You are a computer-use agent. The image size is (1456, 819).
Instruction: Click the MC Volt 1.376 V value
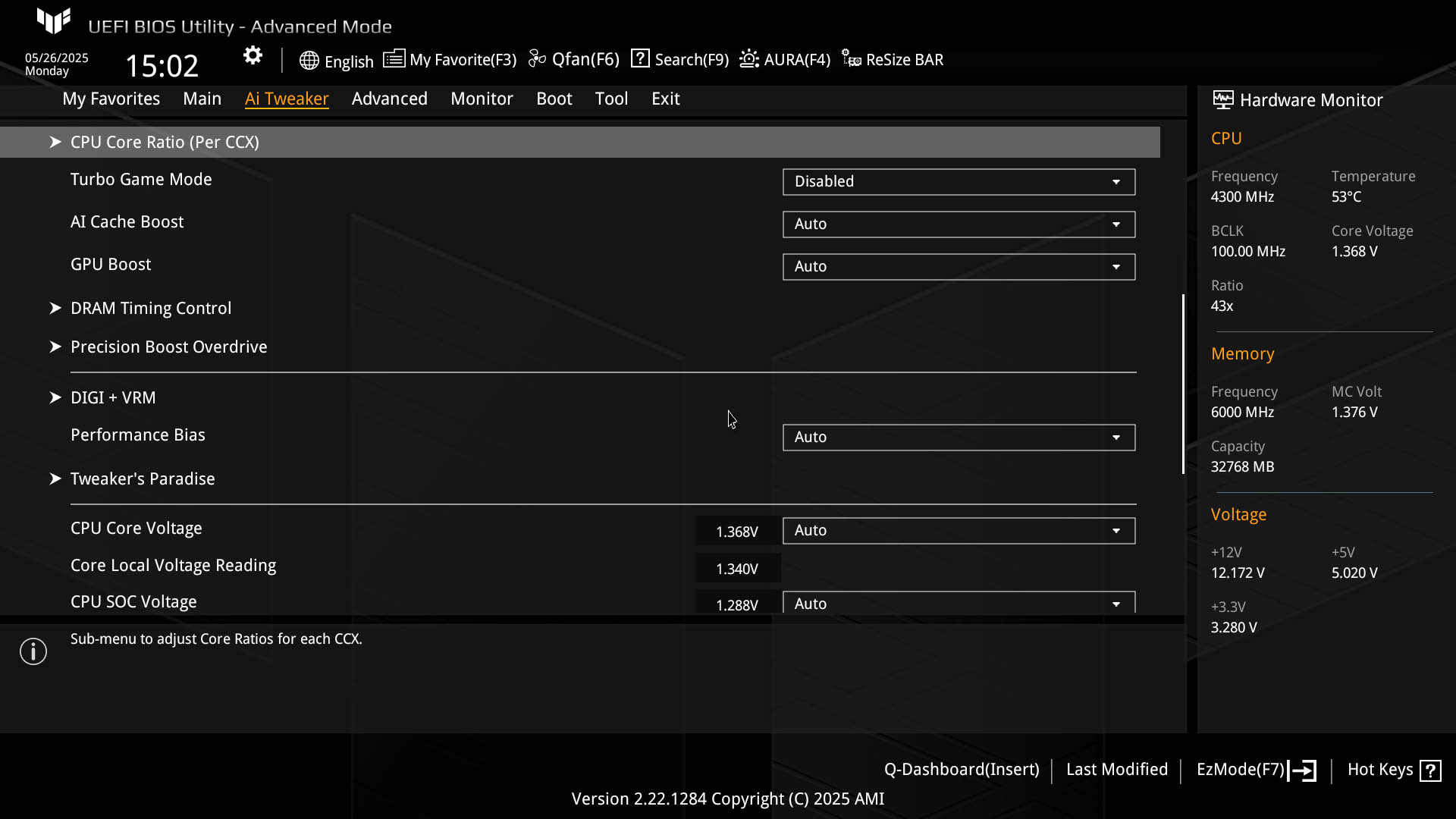pos(1354,413)
